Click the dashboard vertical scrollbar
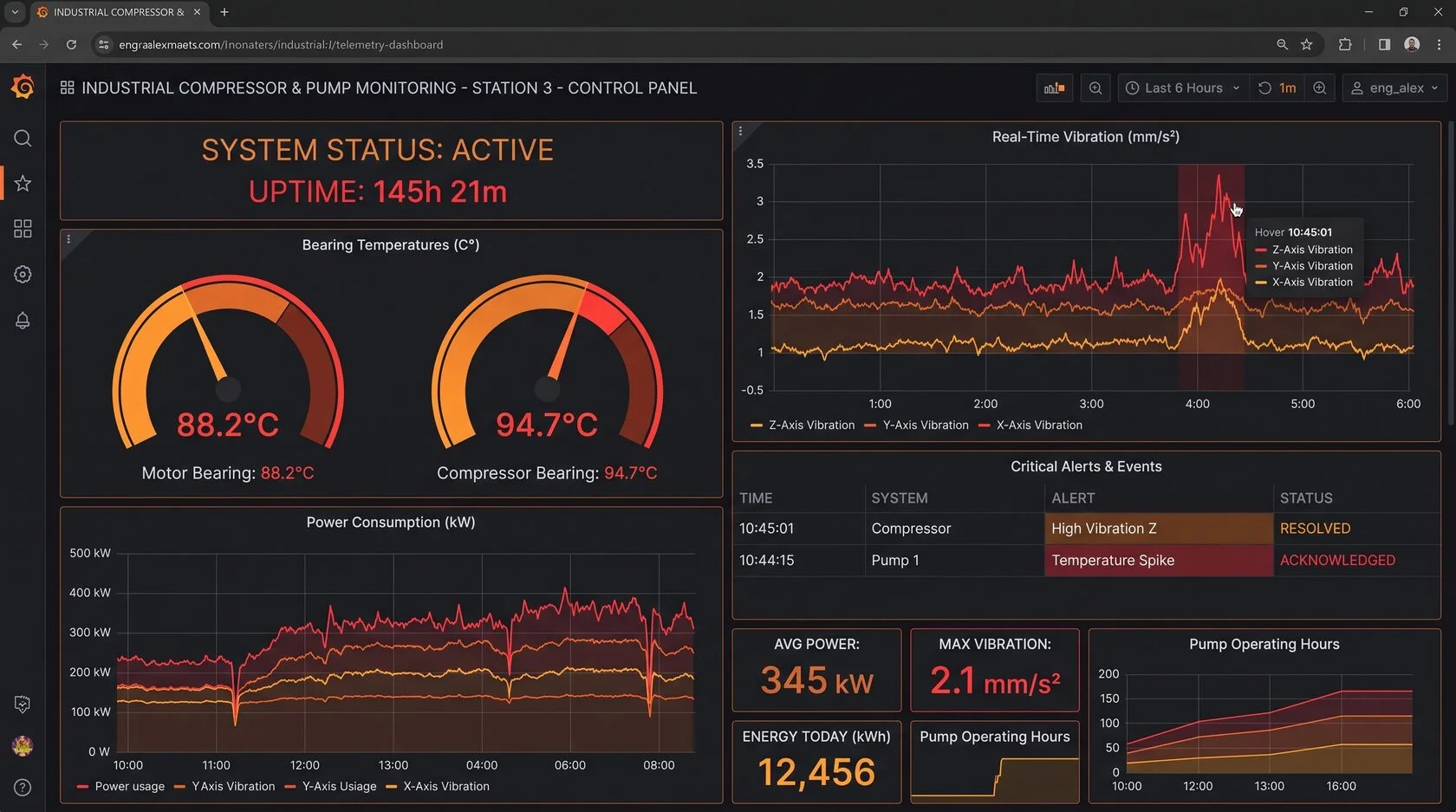Screen dimensions: 1456x812 (1451, 273)
